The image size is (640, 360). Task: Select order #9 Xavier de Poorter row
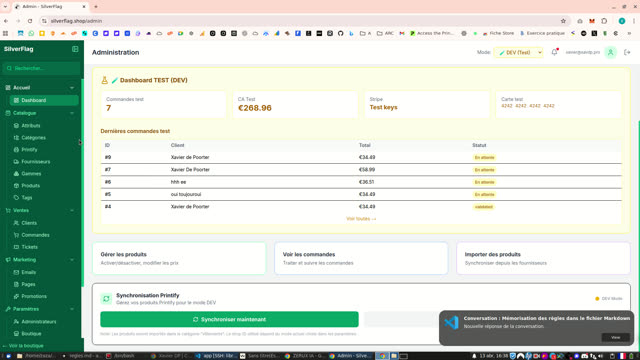(x=361, y=157)
